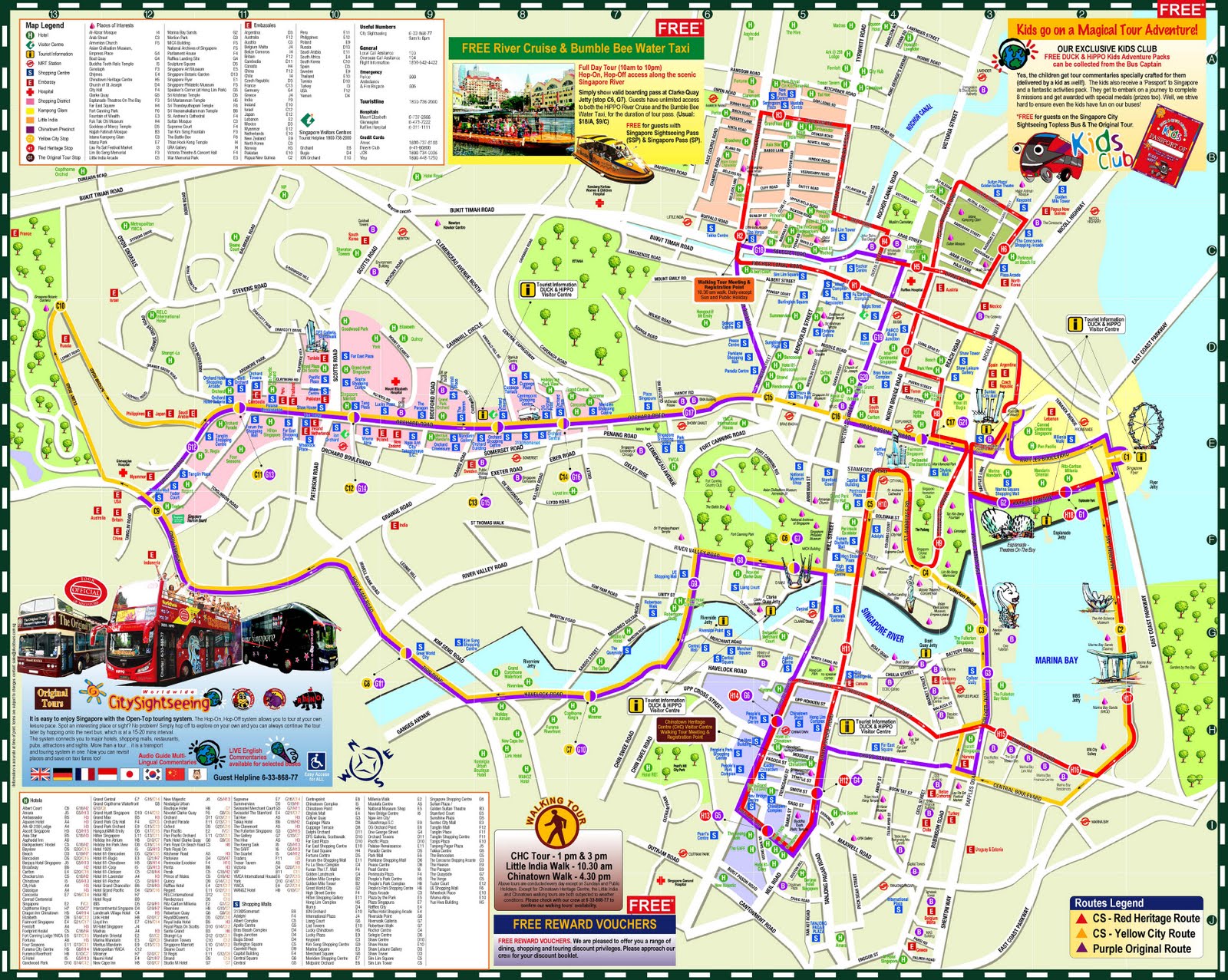
Task: Select red stop H18 near Esplanade Park
Action: [x=1069, y=515]
